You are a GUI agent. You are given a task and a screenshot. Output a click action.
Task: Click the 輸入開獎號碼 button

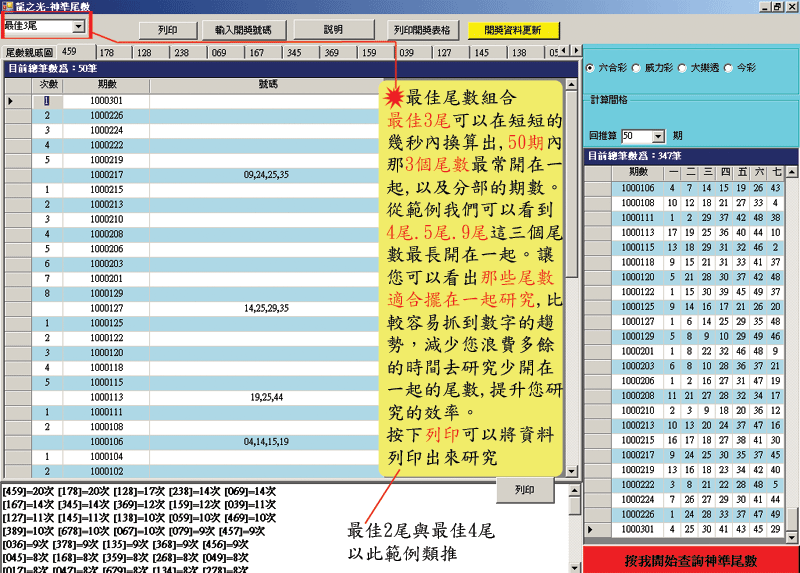(243, 30)
